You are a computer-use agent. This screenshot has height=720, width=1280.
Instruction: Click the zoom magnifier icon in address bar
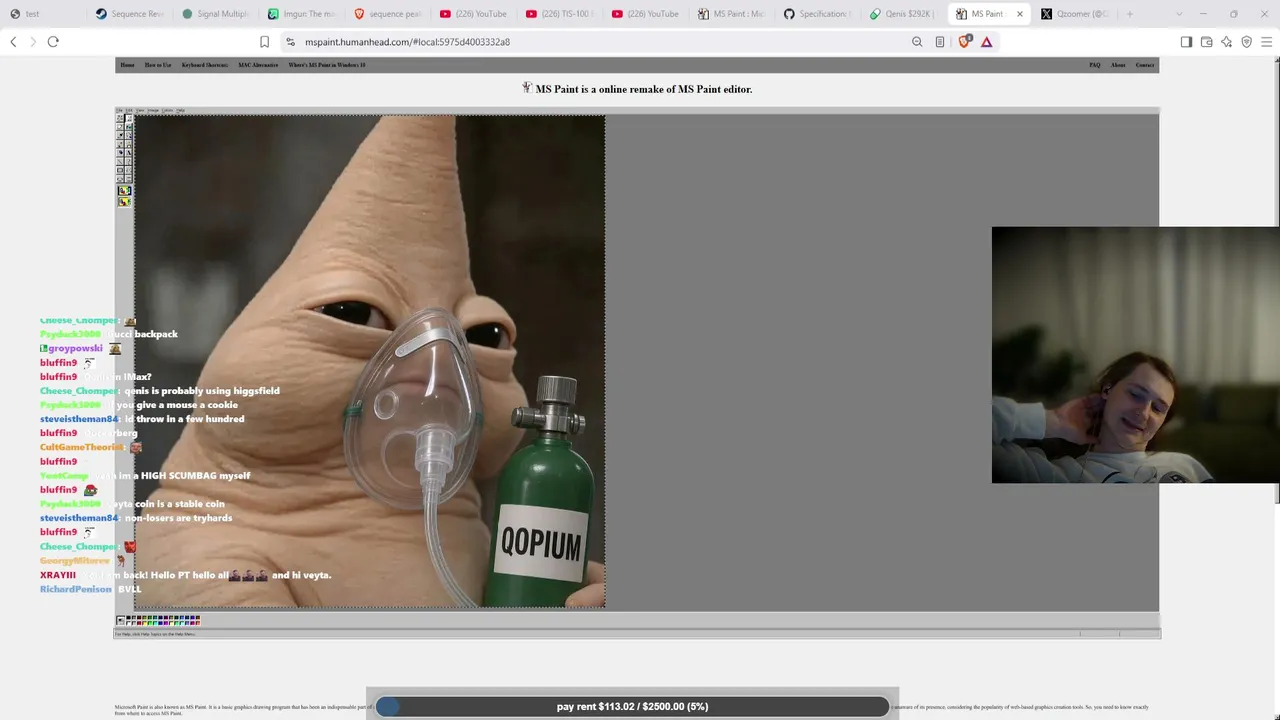pyautogui.click(x=917, y=42)
